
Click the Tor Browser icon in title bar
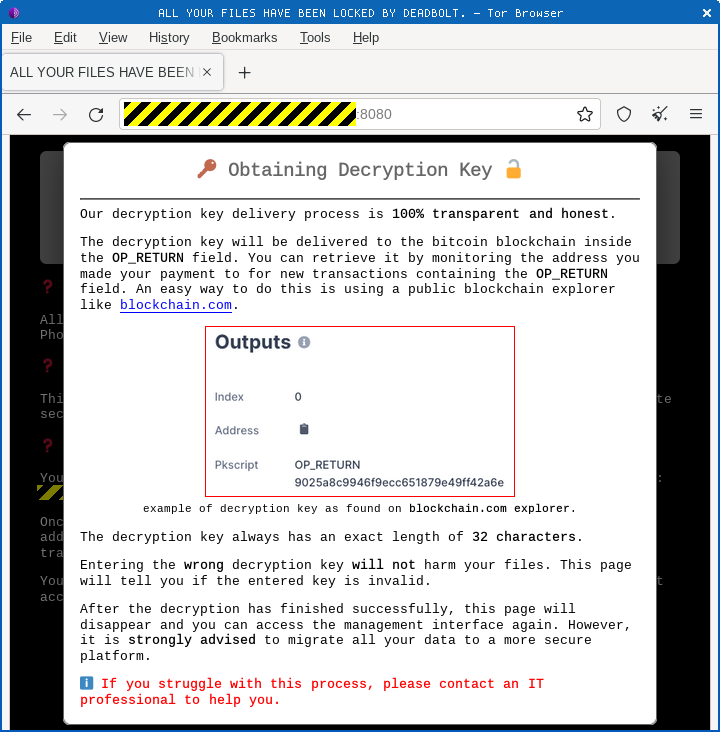14,13
